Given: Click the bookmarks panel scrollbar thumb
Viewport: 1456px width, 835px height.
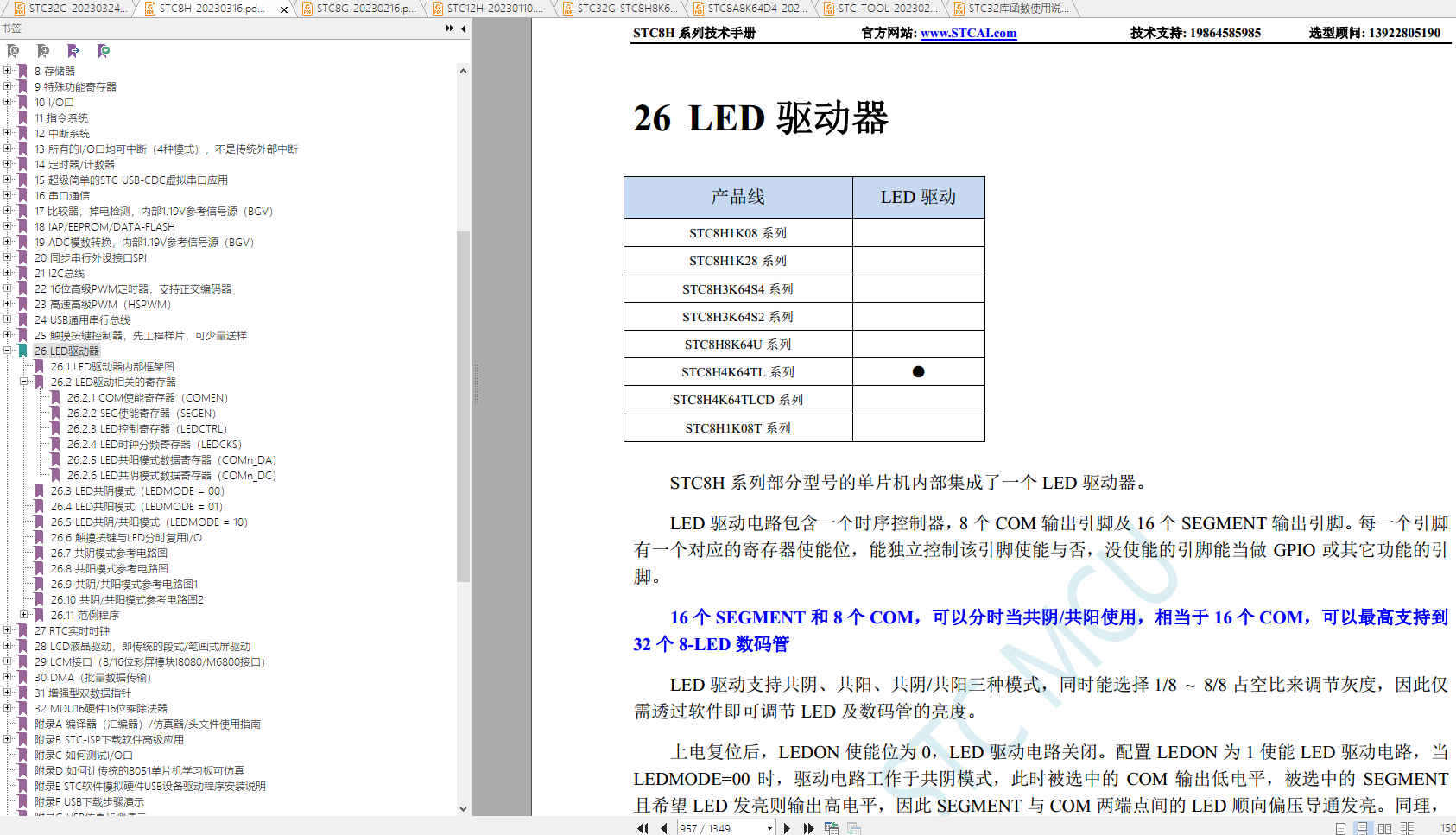Looking at the screenshot, I should pyautogui.click(x=464, y=406).
